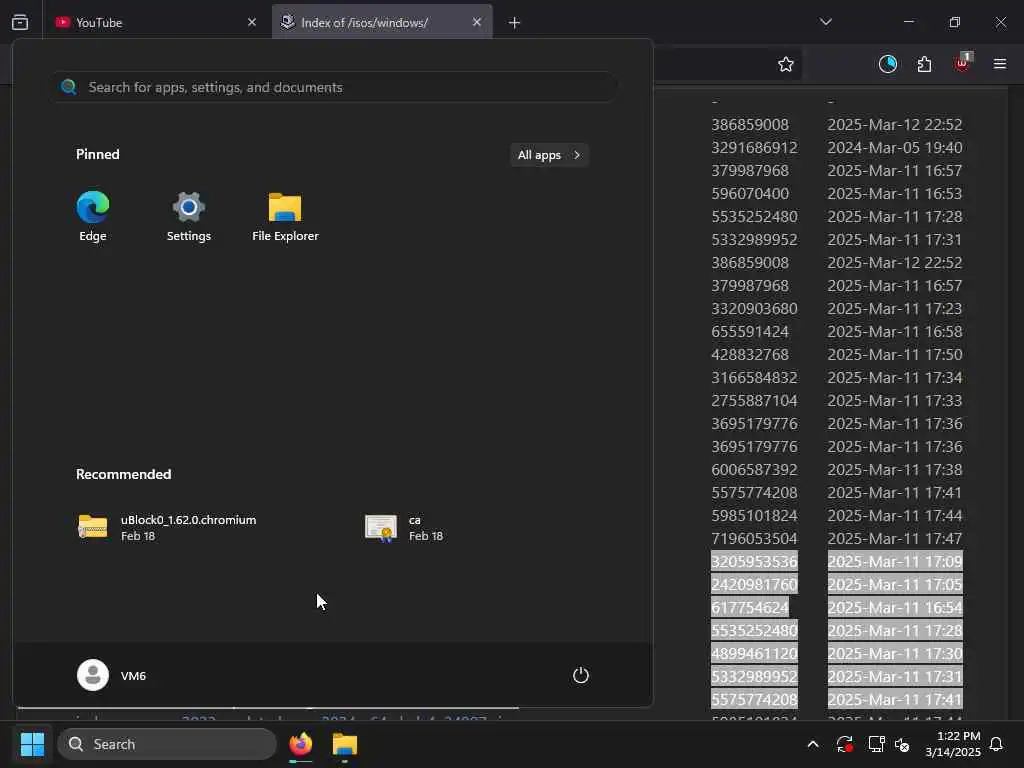Open the list all tabs dropdown
The width and height of the screenshot is (1024, 768).
point(825,22)
